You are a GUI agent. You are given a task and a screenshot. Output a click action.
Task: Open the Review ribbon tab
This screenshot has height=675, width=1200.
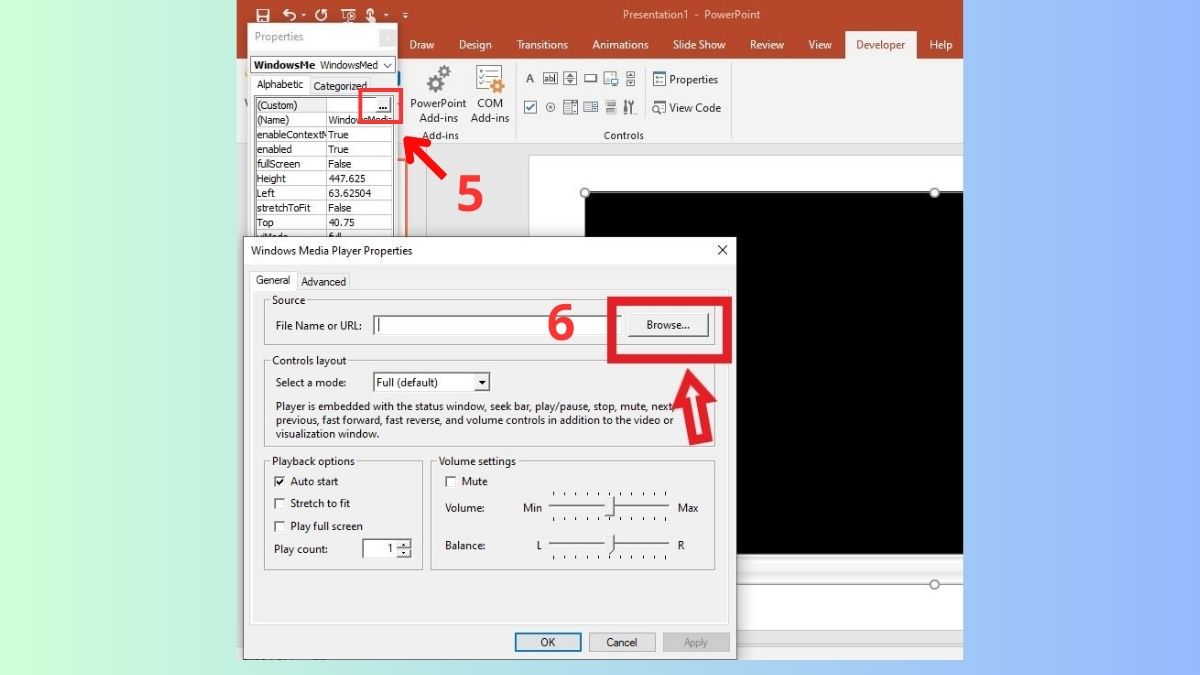767,45
